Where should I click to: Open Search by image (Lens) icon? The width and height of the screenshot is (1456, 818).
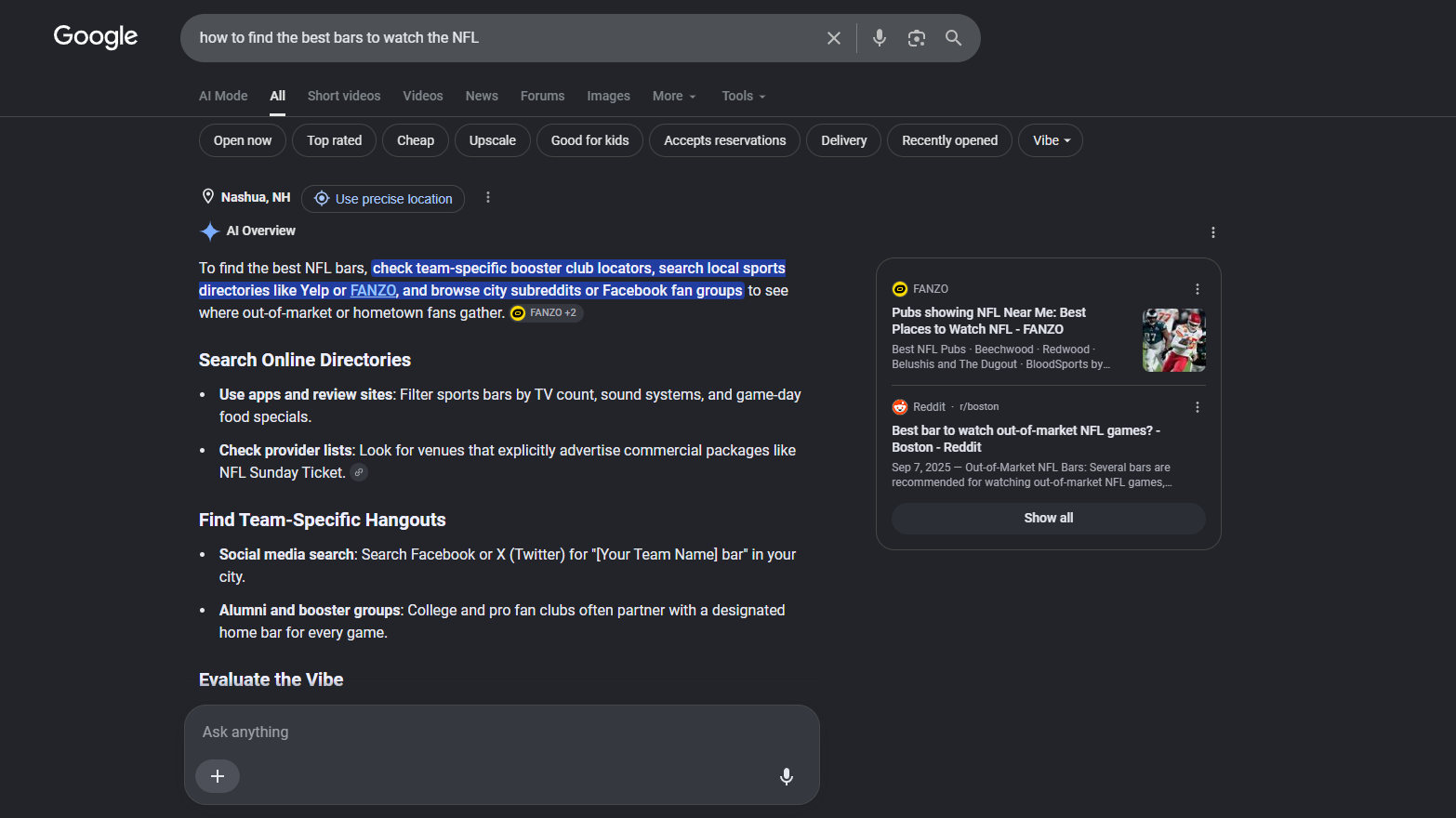tap(917, 38)
